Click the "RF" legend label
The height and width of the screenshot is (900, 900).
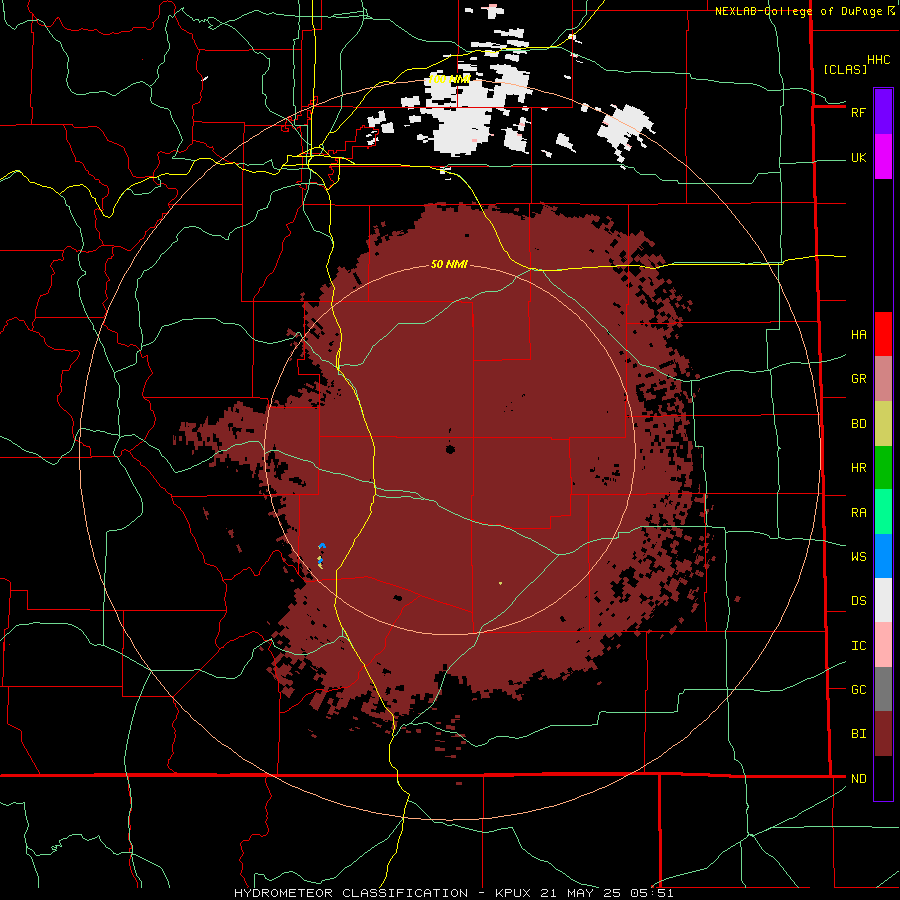(858, 112)
